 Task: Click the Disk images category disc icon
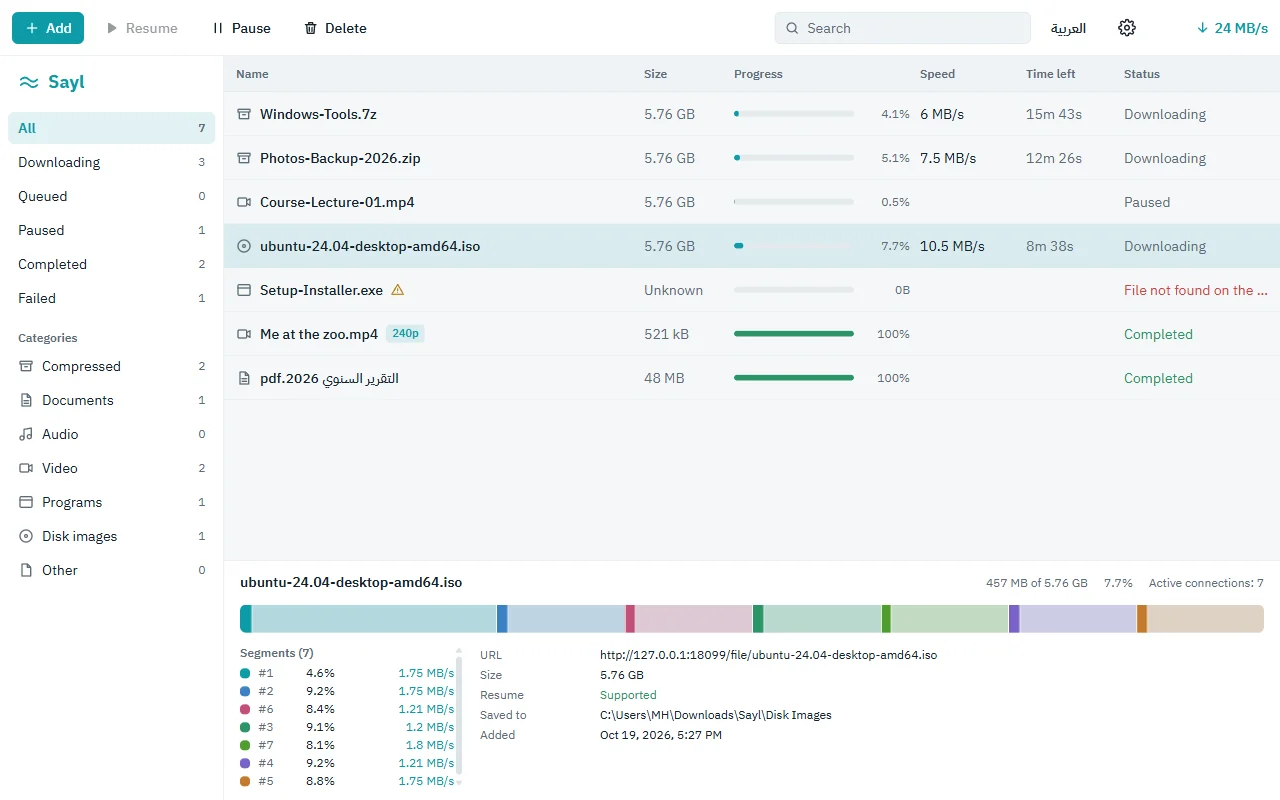click(26, 536)
